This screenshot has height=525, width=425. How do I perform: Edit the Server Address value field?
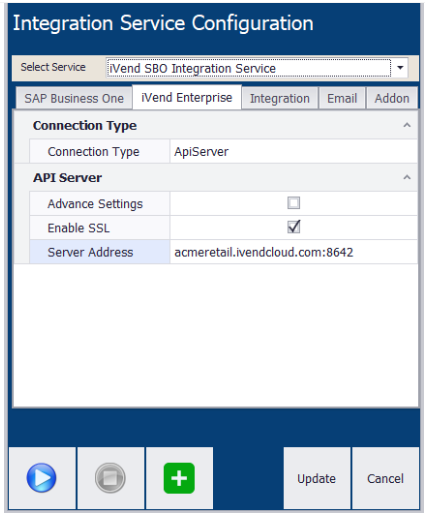pos(294,252)
